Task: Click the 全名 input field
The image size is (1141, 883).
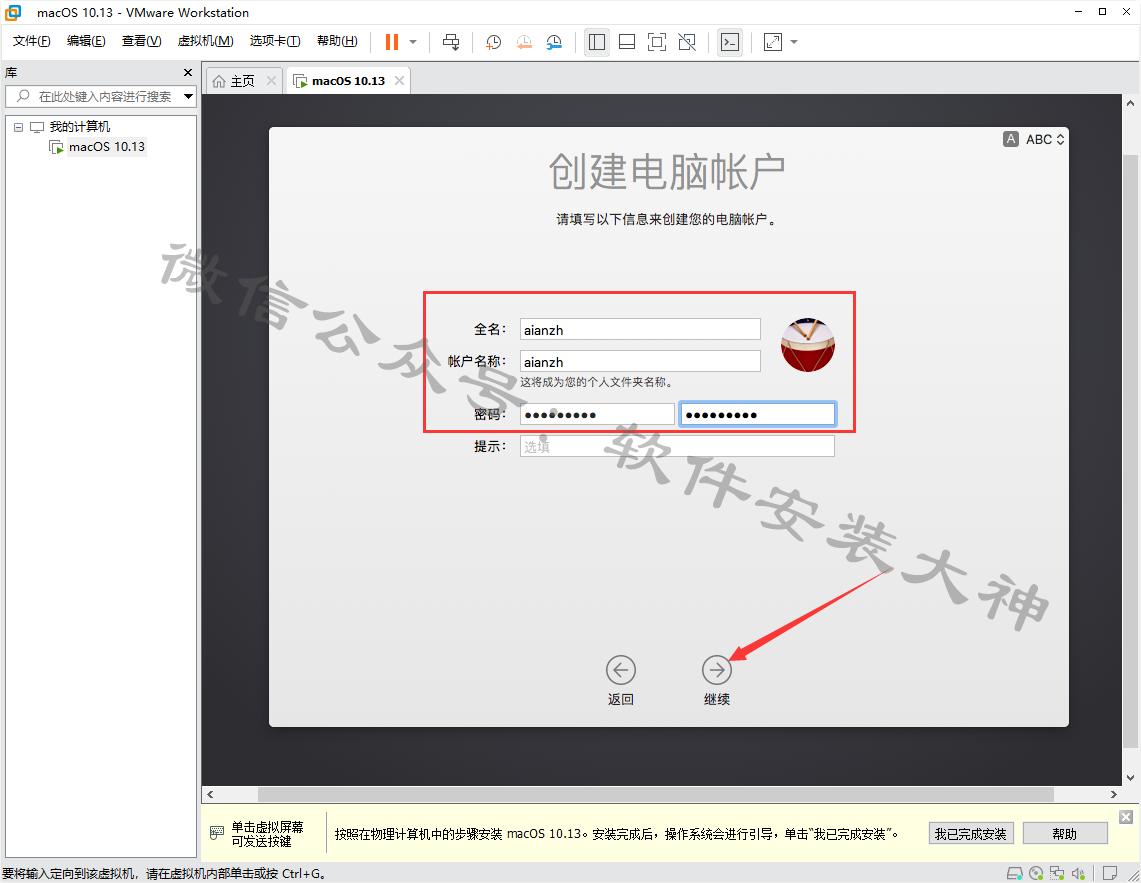Action: coord(640,330)
